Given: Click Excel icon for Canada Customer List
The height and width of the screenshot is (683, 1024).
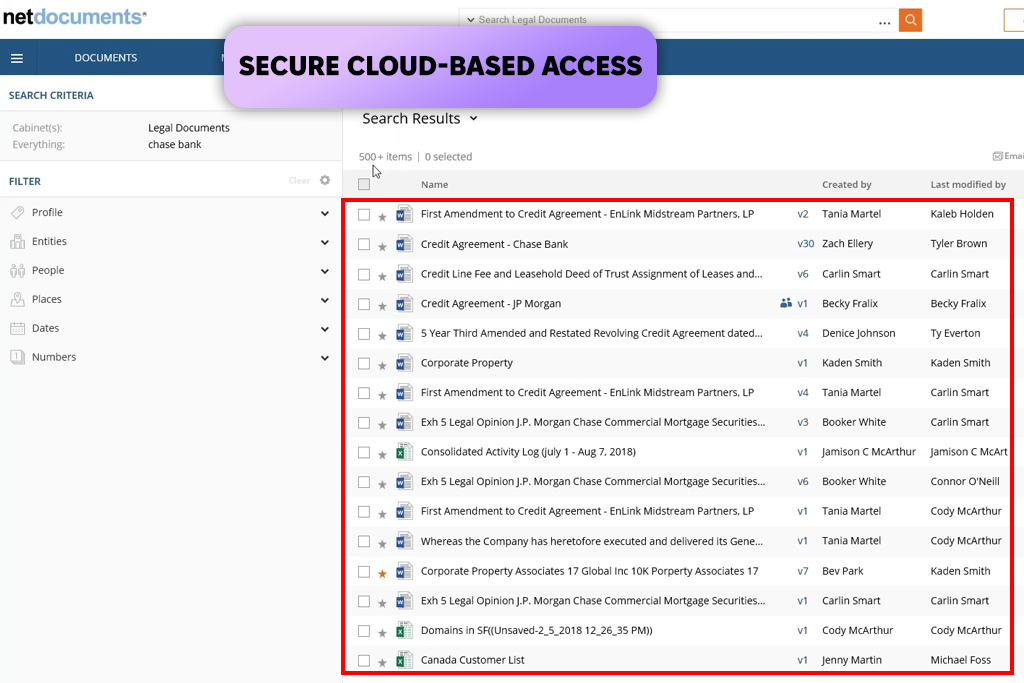Looking at the screenshot, I should 404,660.
